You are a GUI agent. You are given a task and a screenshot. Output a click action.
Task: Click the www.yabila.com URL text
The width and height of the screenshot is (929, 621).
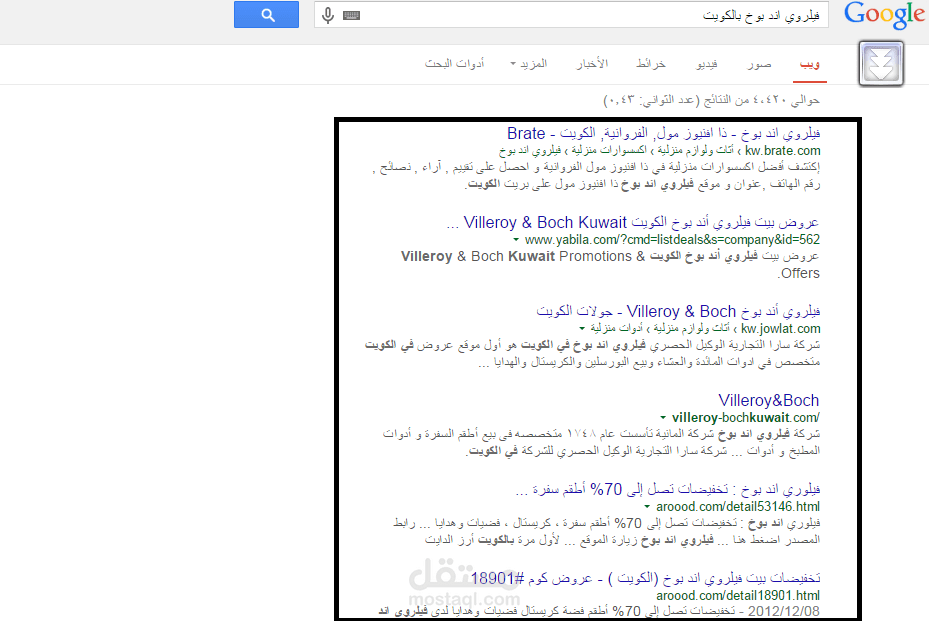point(672,239)
